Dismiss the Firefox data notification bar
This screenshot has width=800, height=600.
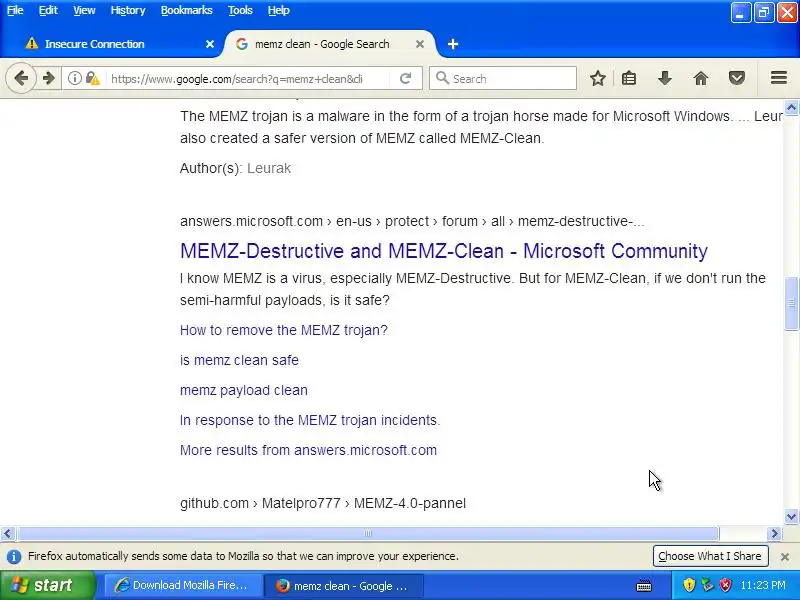785,557
